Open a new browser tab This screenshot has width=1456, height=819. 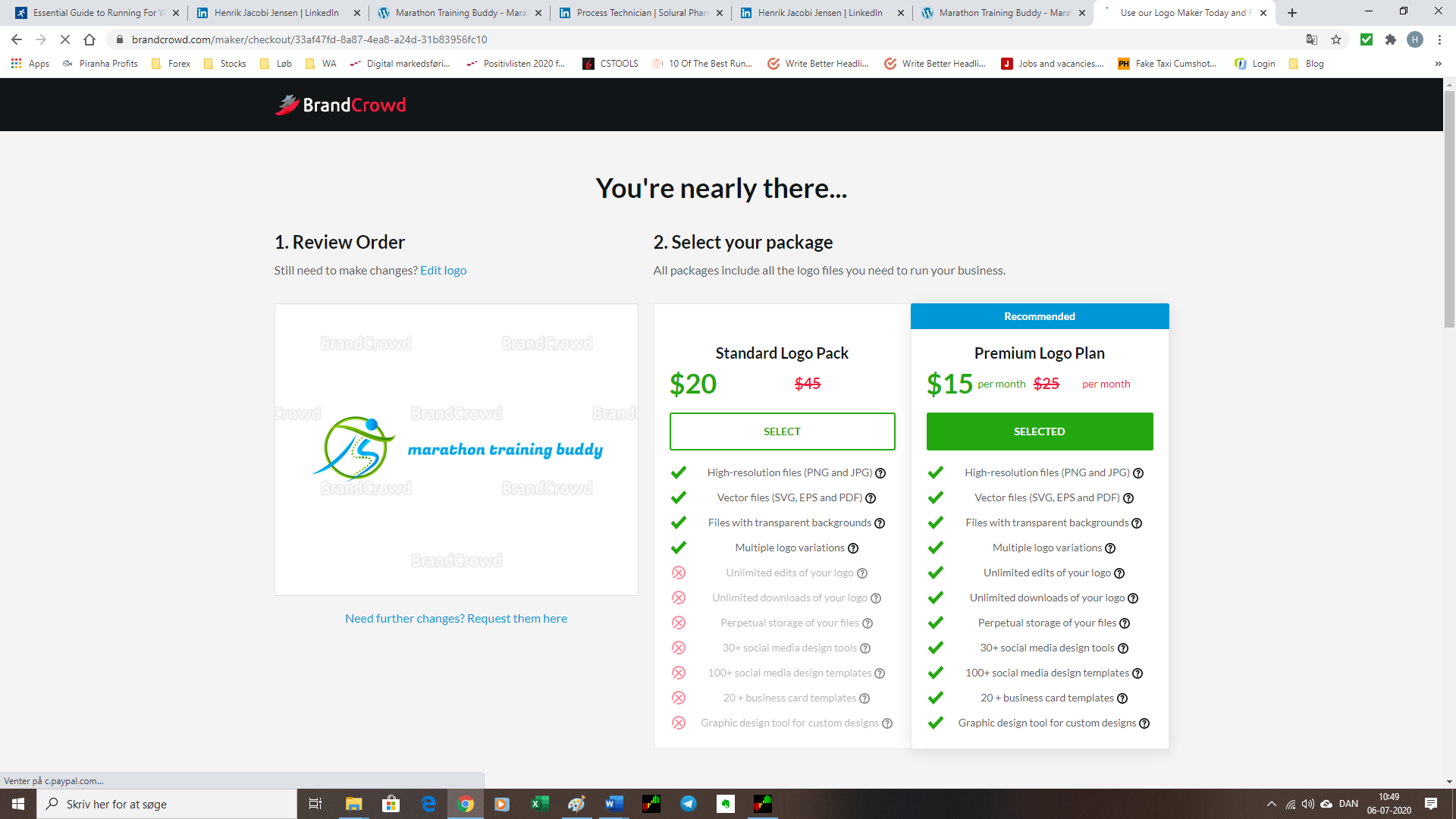click(1292, 13)
